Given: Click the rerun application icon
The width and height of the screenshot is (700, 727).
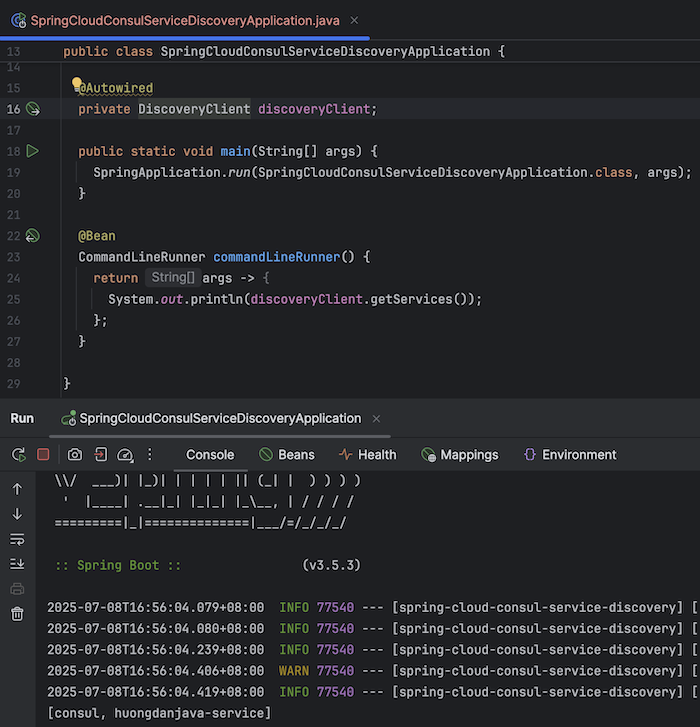Looking at the screenshot, I should 19,454.
